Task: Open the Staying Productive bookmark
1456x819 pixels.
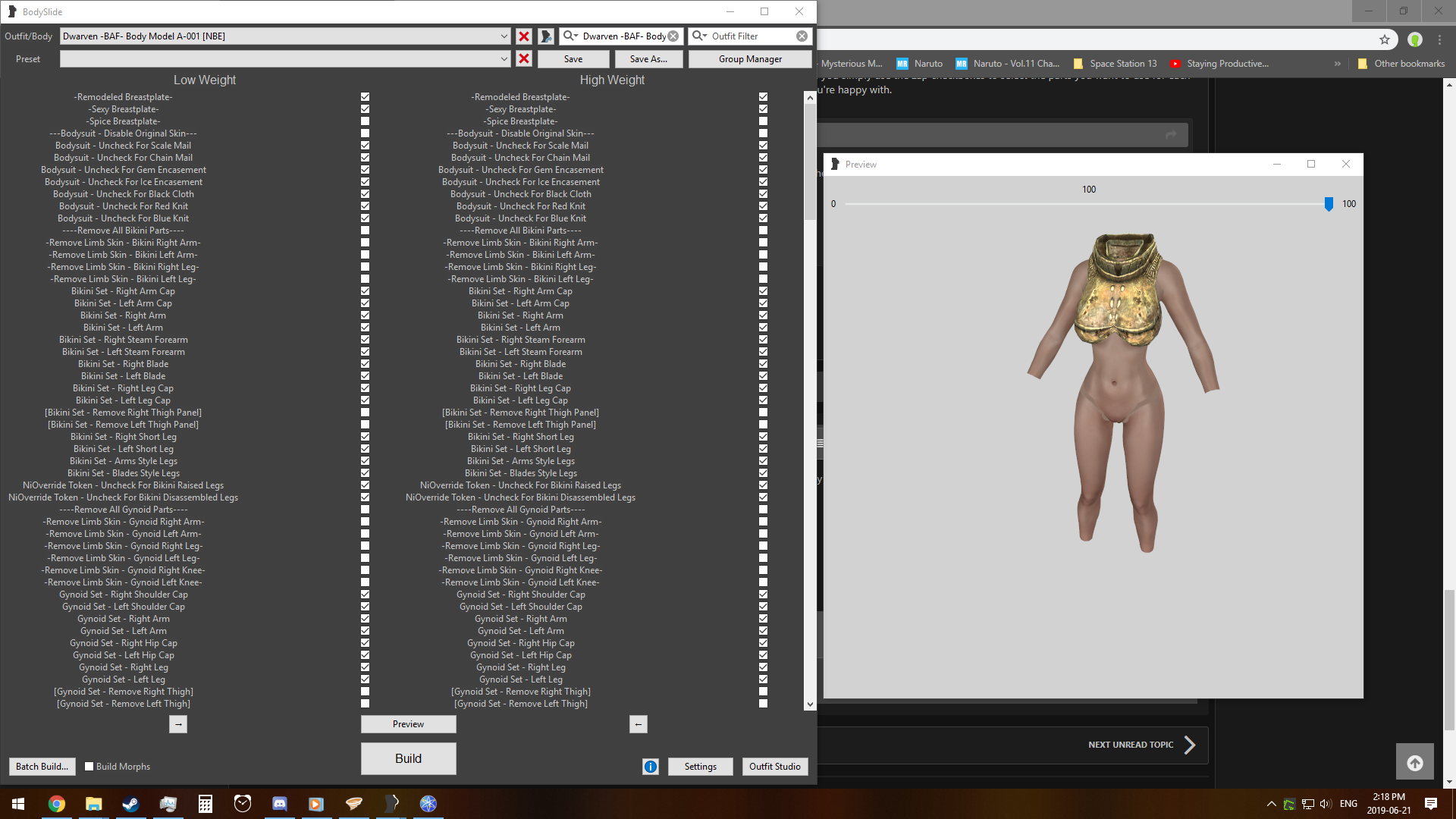Action: click(1219, 64)
